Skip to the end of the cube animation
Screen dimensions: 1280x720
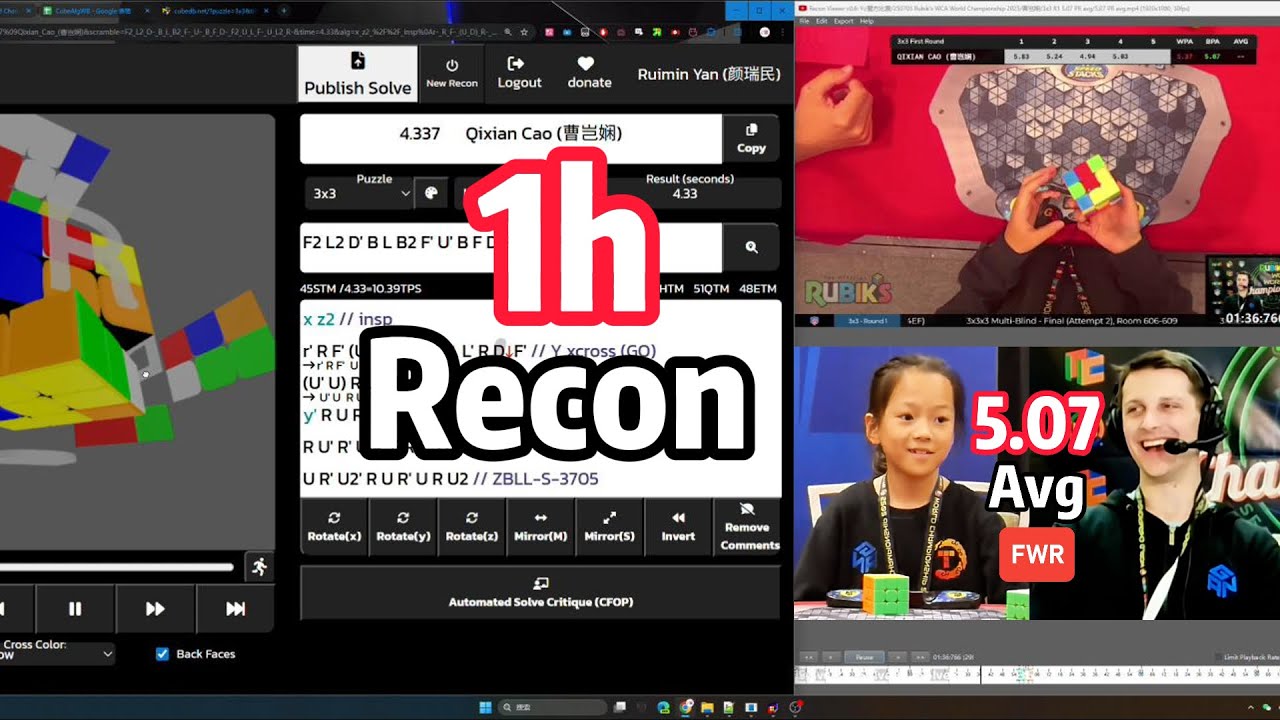[x=235, y=608]
